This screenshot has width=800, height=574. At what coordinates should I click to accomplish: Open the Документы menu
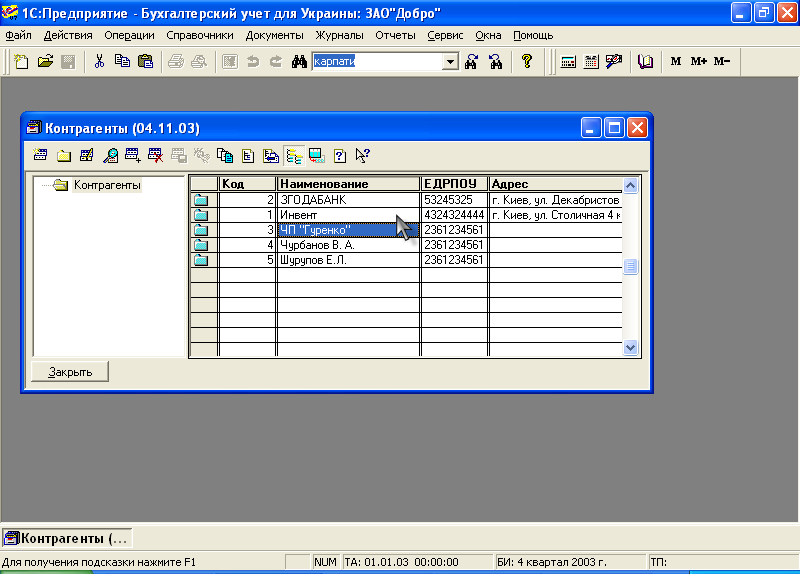274,35
